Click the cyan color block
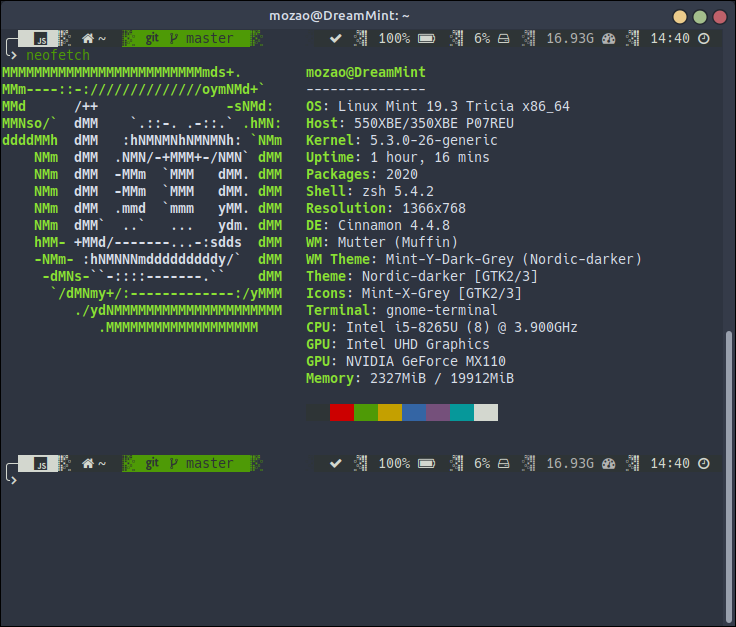Image resolution: width=736 pixels, height=627 pixels. [462, 413]
